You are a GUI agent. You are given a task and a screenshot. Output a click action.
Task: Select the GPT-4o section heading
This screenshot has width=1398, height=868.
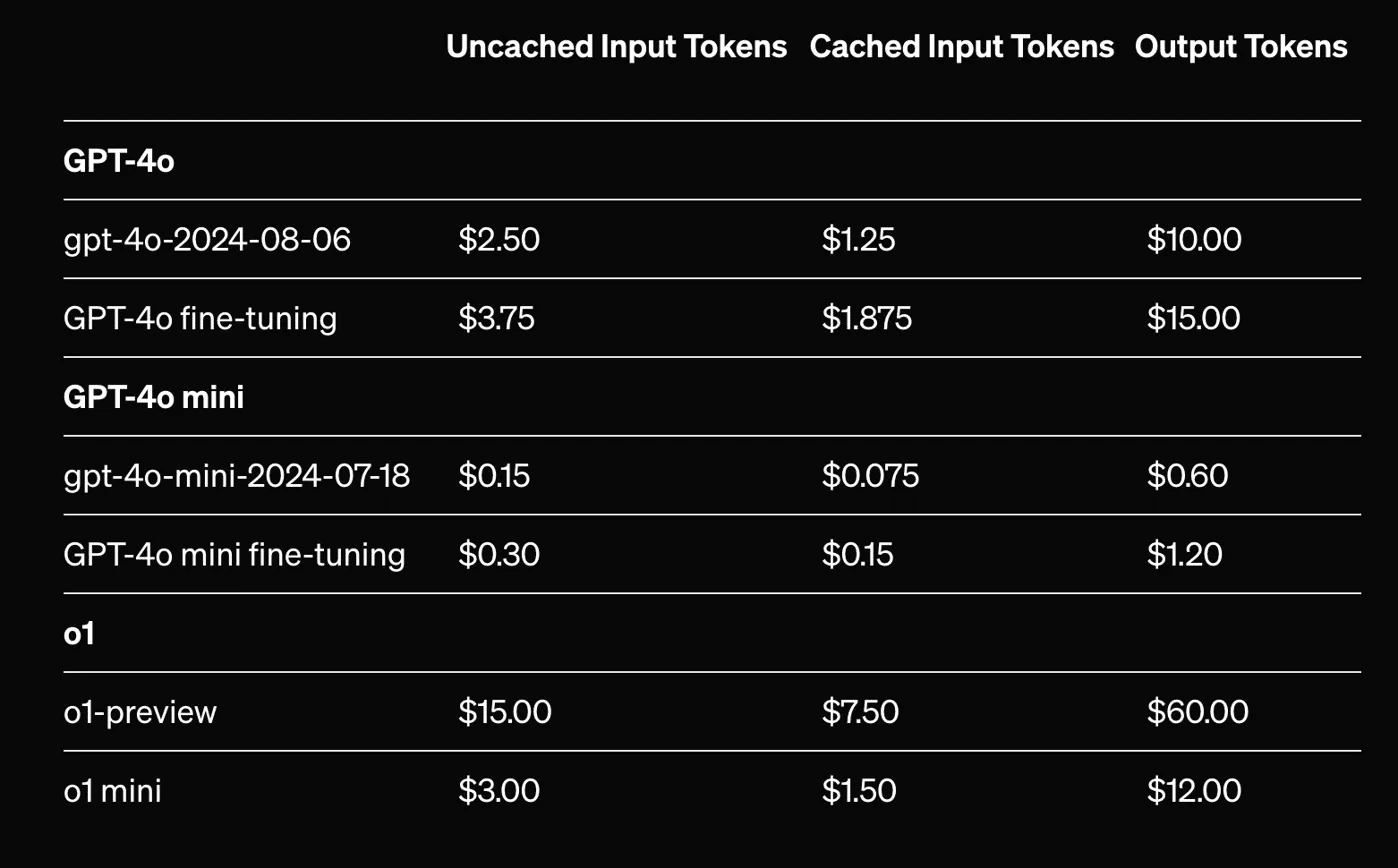pos(118,161)
